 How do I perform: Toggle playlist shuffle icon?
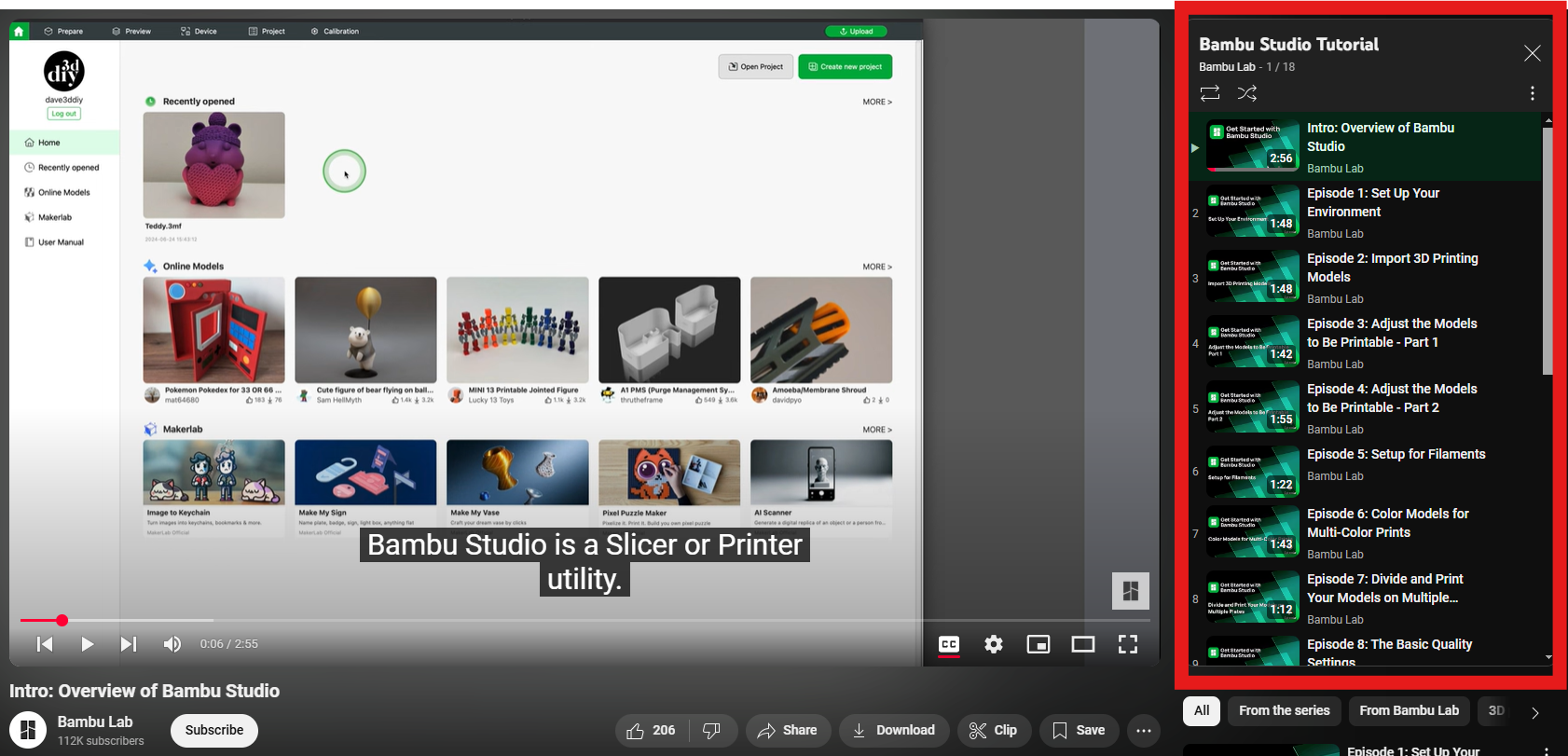click(1247, 93)
